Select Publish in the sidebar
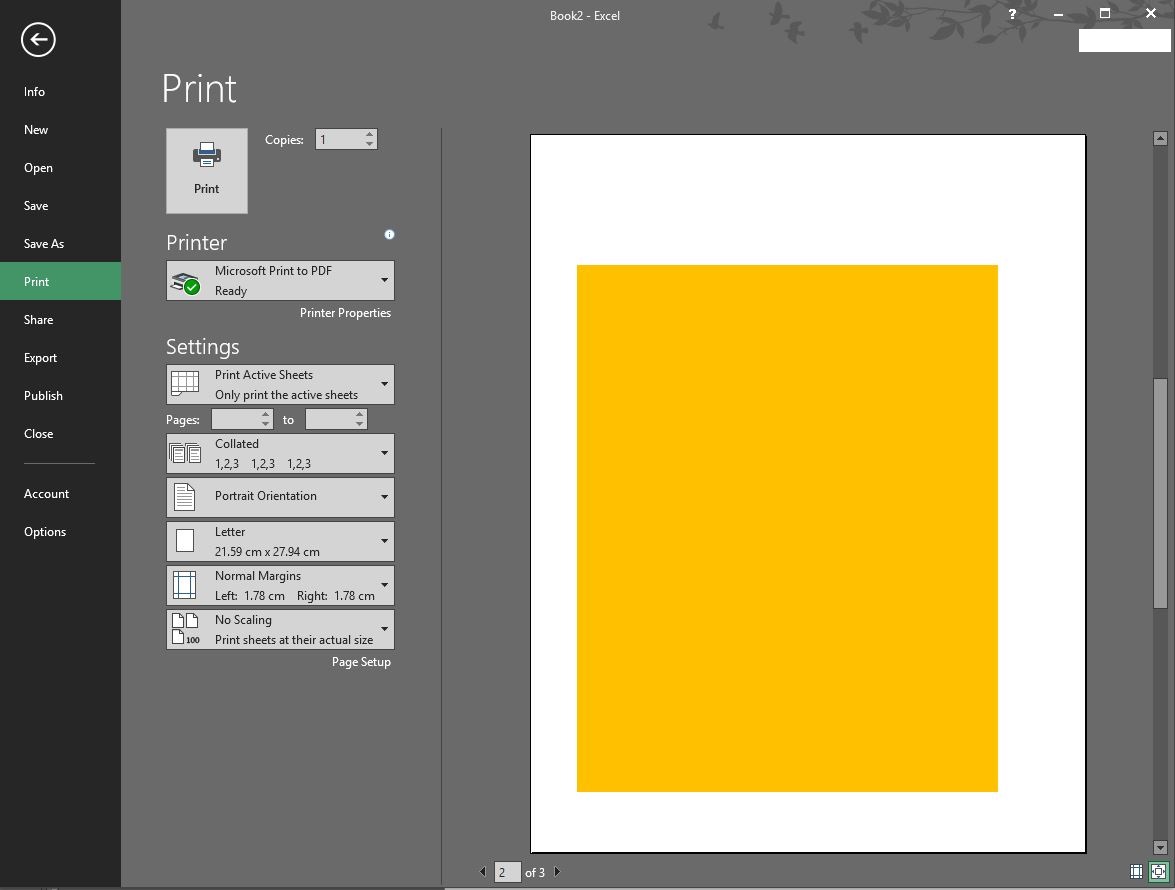Image resolution: width=1175 pixels, height=890 pixels. click(60, 396)
